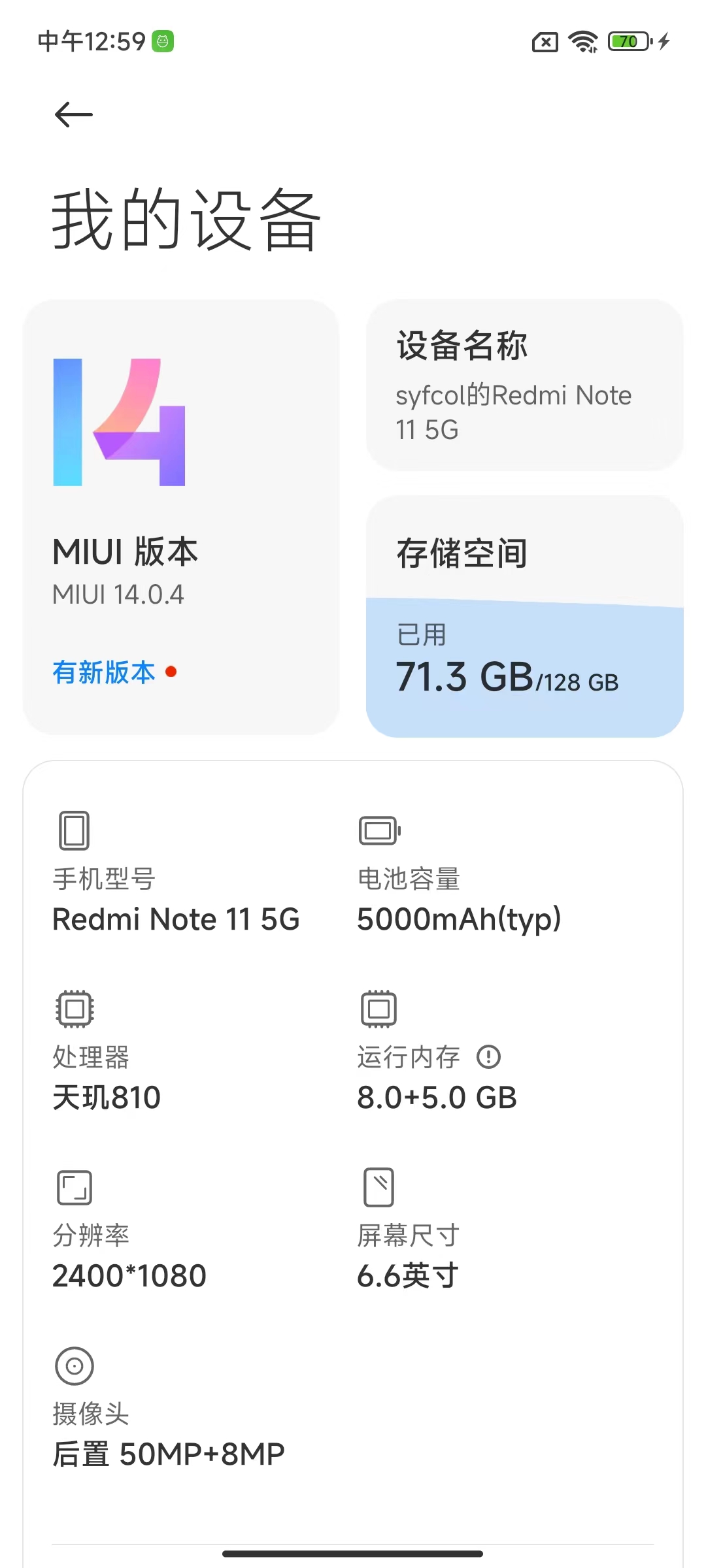This screenshot has height=1568, width=706.
Task: Tap the phone model icon
Action: pos(74,830)
